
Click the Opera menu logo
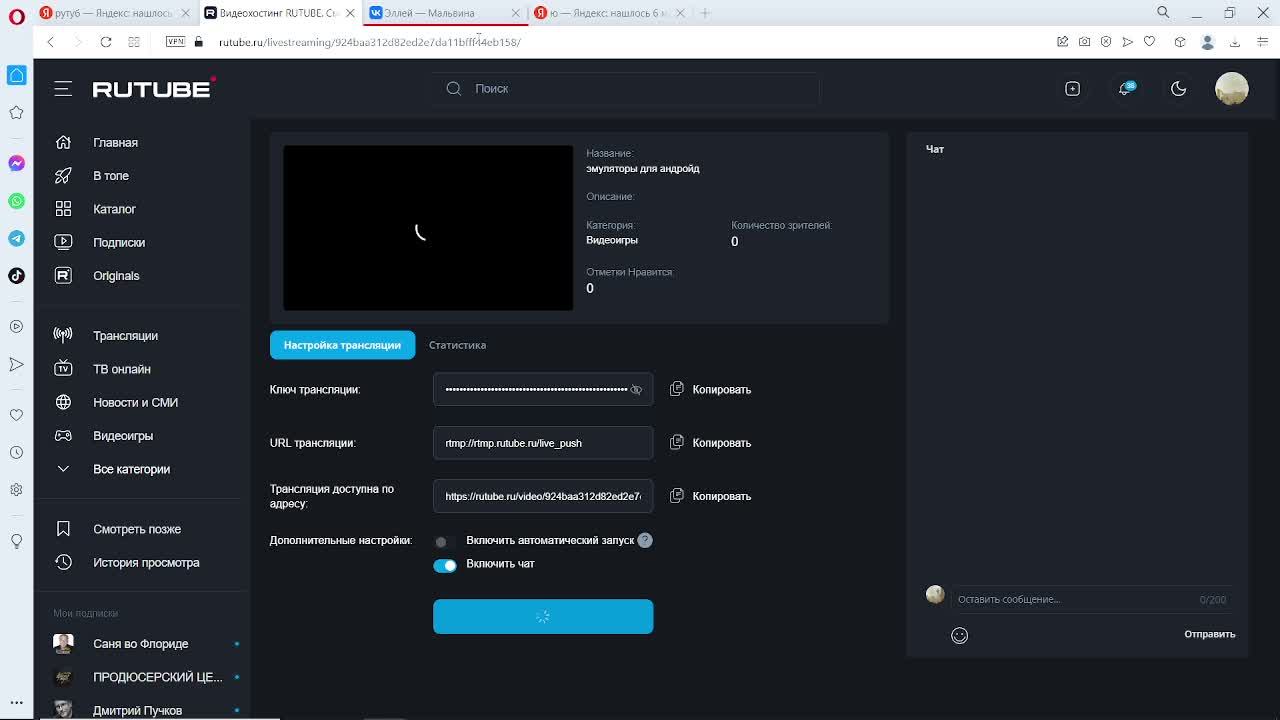pos(16,16)
